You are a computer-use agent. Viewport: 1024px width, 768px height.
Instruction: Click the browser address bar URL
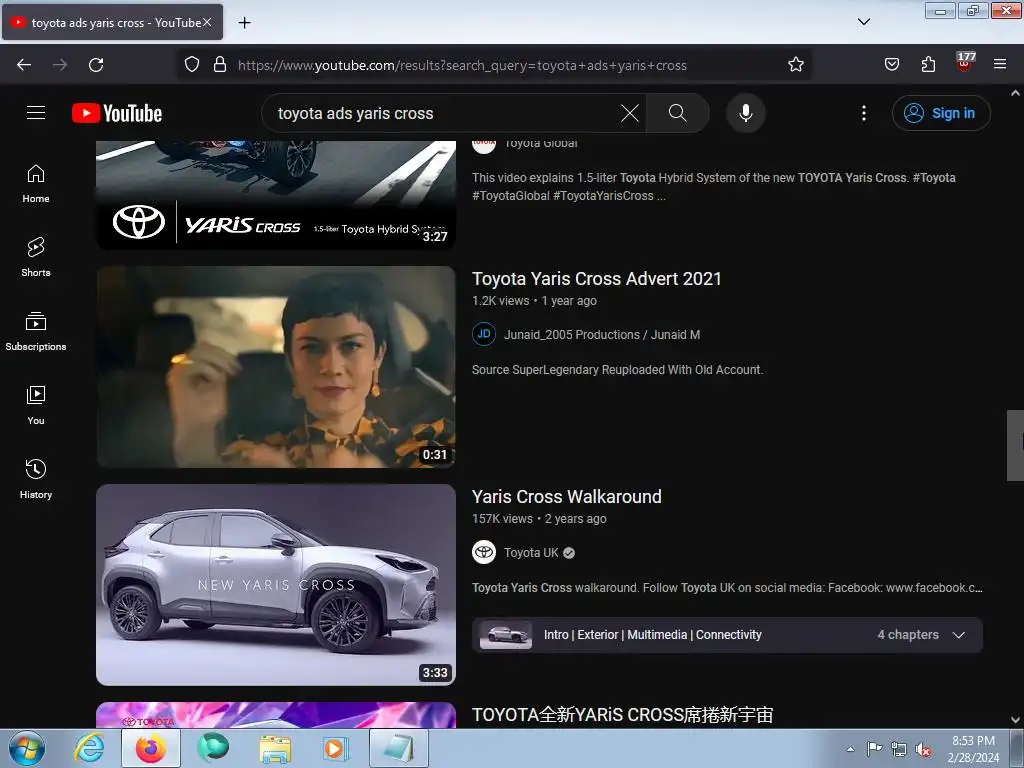pos(462,65)
